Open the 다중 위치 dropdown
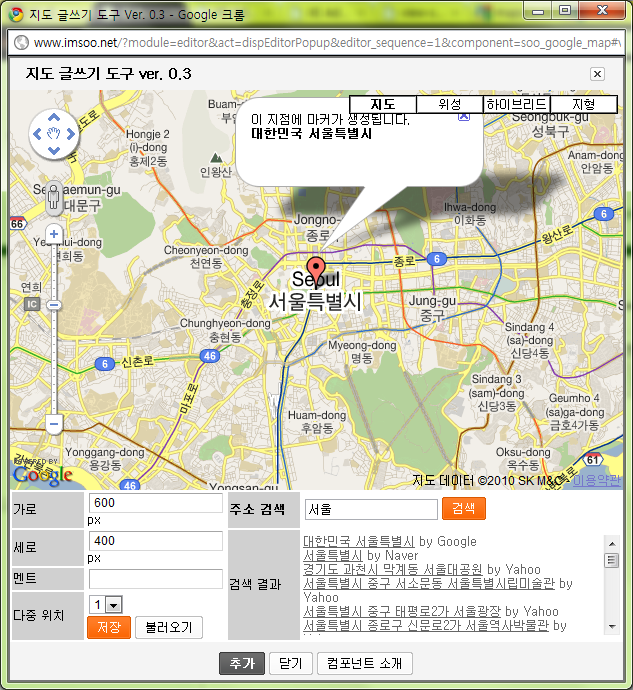 [x=106, y=605]
